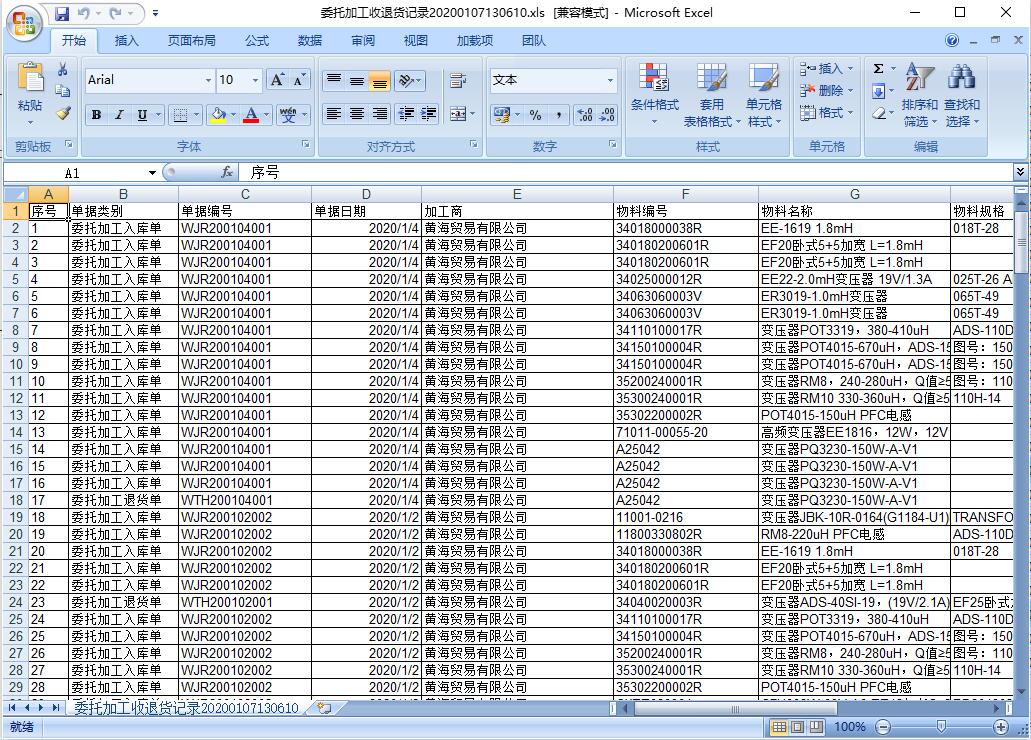1031x740 pixels.
Task: Click the increase font size icon
Action: click(278, 80)
